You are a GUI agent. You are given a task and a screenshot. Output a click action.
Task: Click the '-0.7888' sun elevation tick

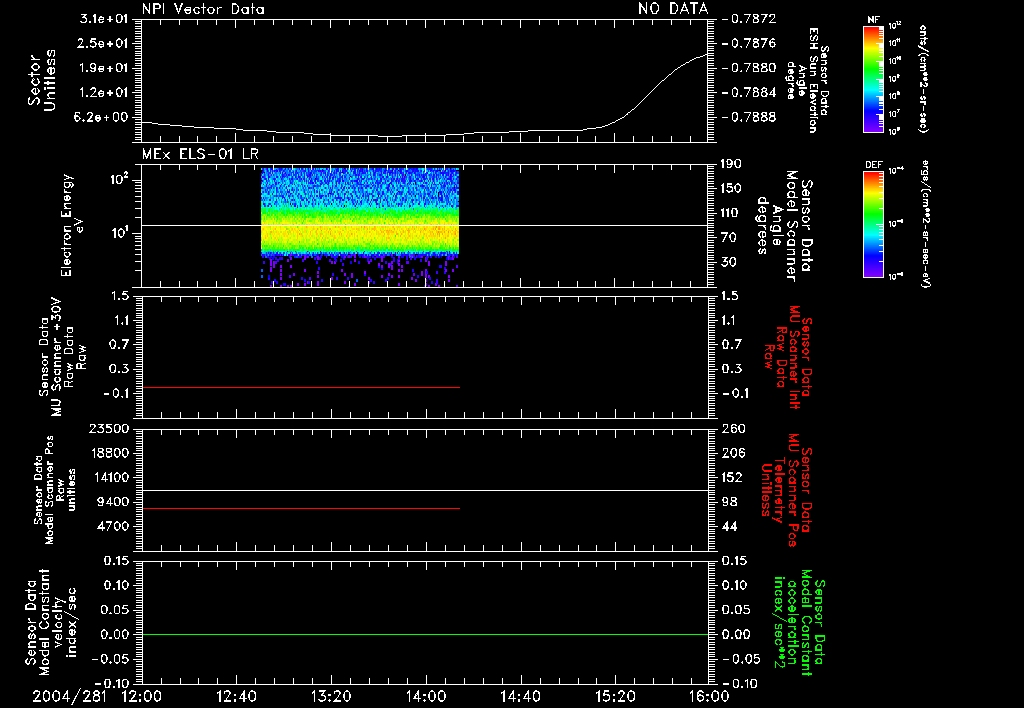(750, 117)
